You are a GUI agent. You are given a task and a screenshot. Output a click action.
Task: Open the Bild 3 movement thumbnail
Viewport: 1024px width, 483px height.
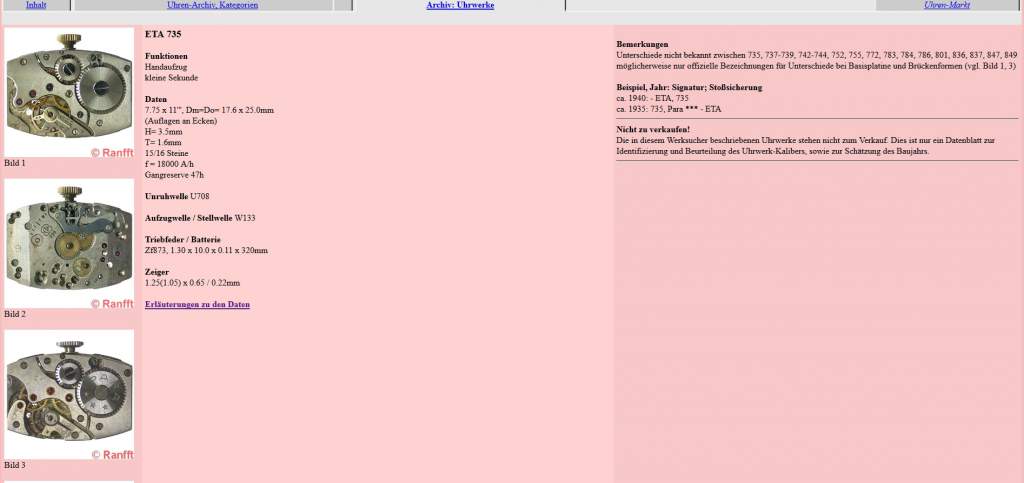69,394
